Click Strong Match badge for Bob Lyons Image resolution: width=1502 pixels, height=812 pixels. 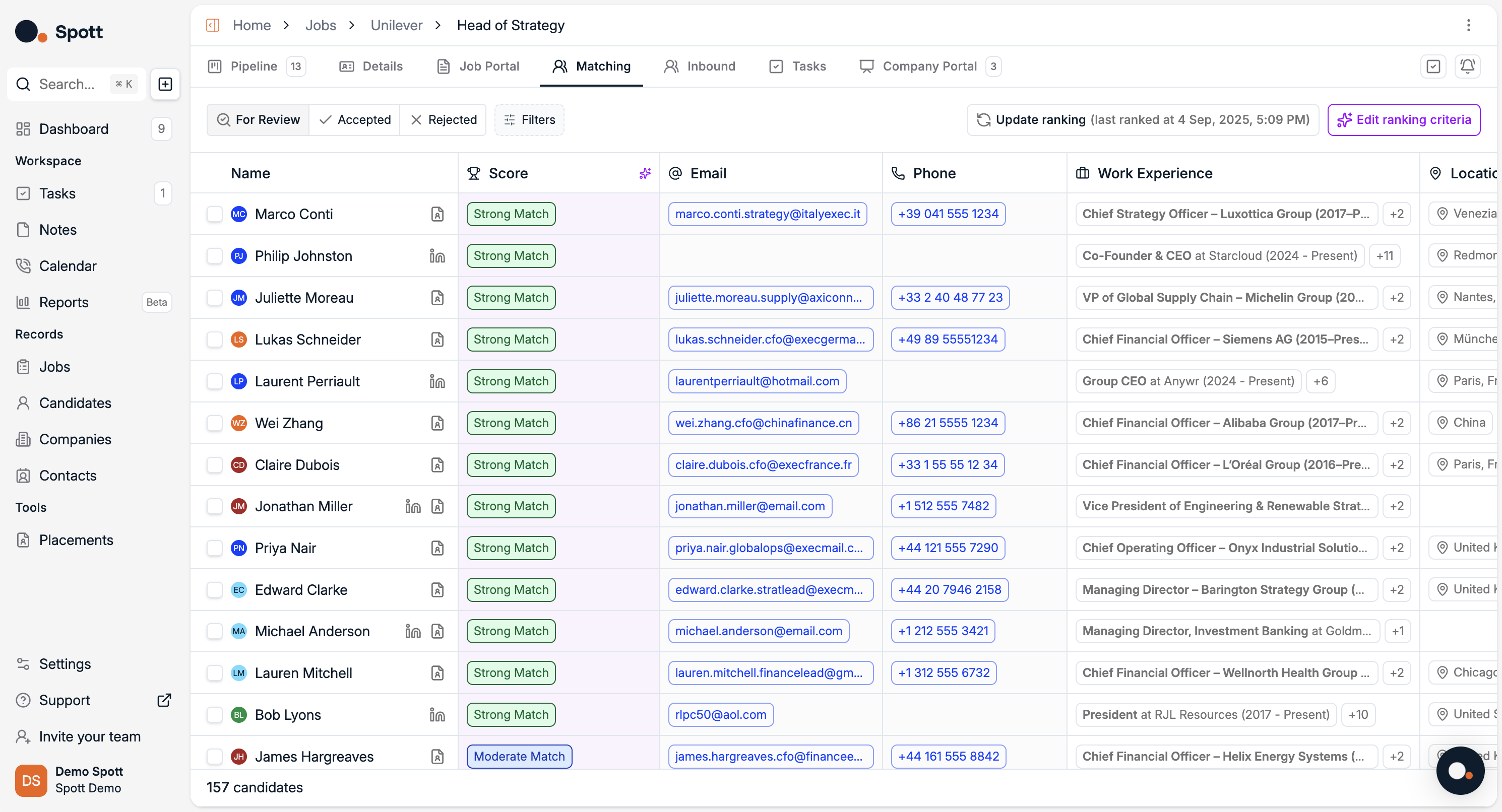coord(511,715)
